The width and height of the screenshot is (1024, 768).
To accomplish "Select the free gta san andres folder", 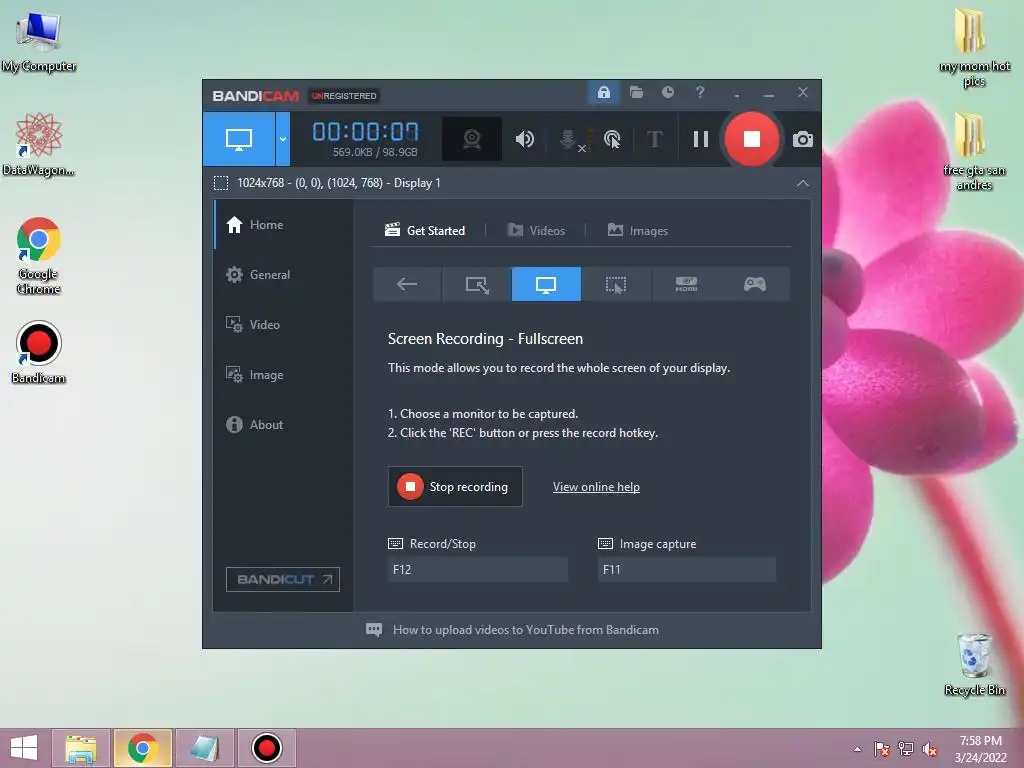I will [x=974, y=151].
